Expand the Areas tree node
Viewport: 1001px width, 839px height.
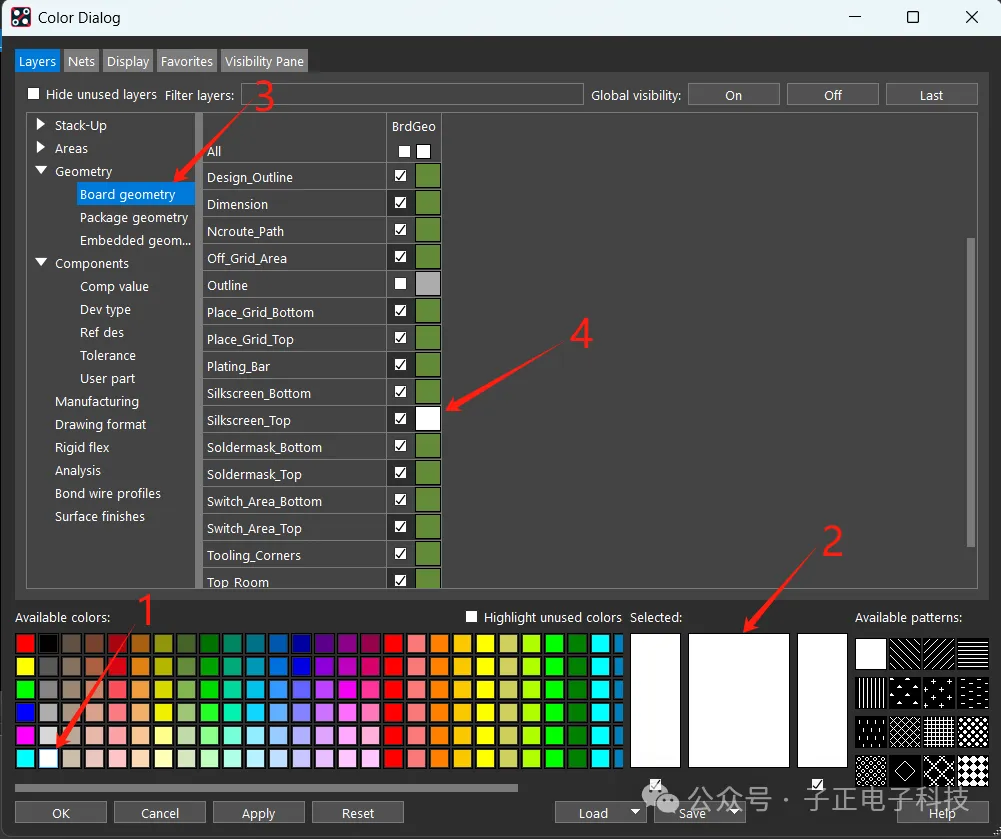click(x=41, y=147)
